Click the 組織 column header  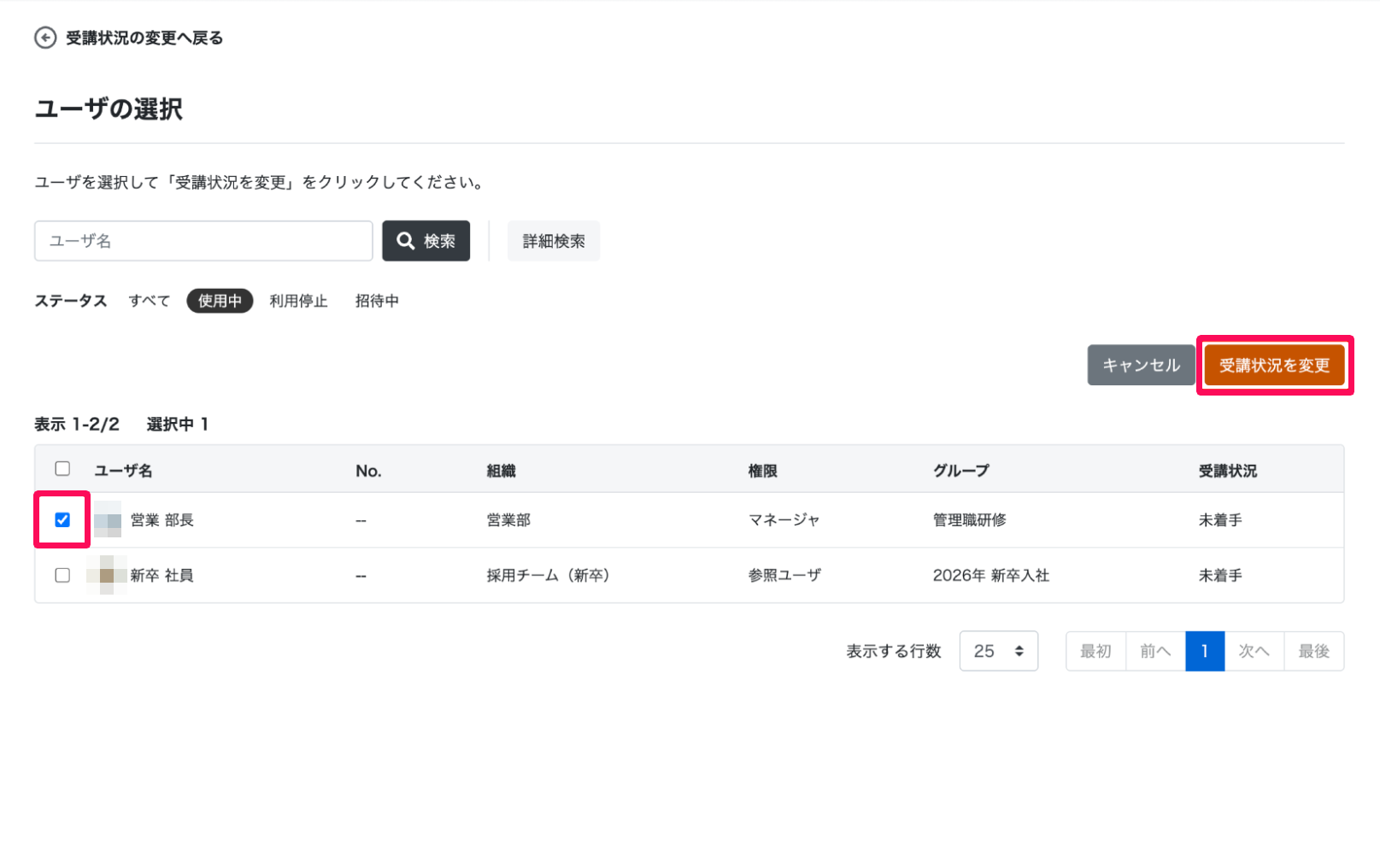[x=502, y=471]
